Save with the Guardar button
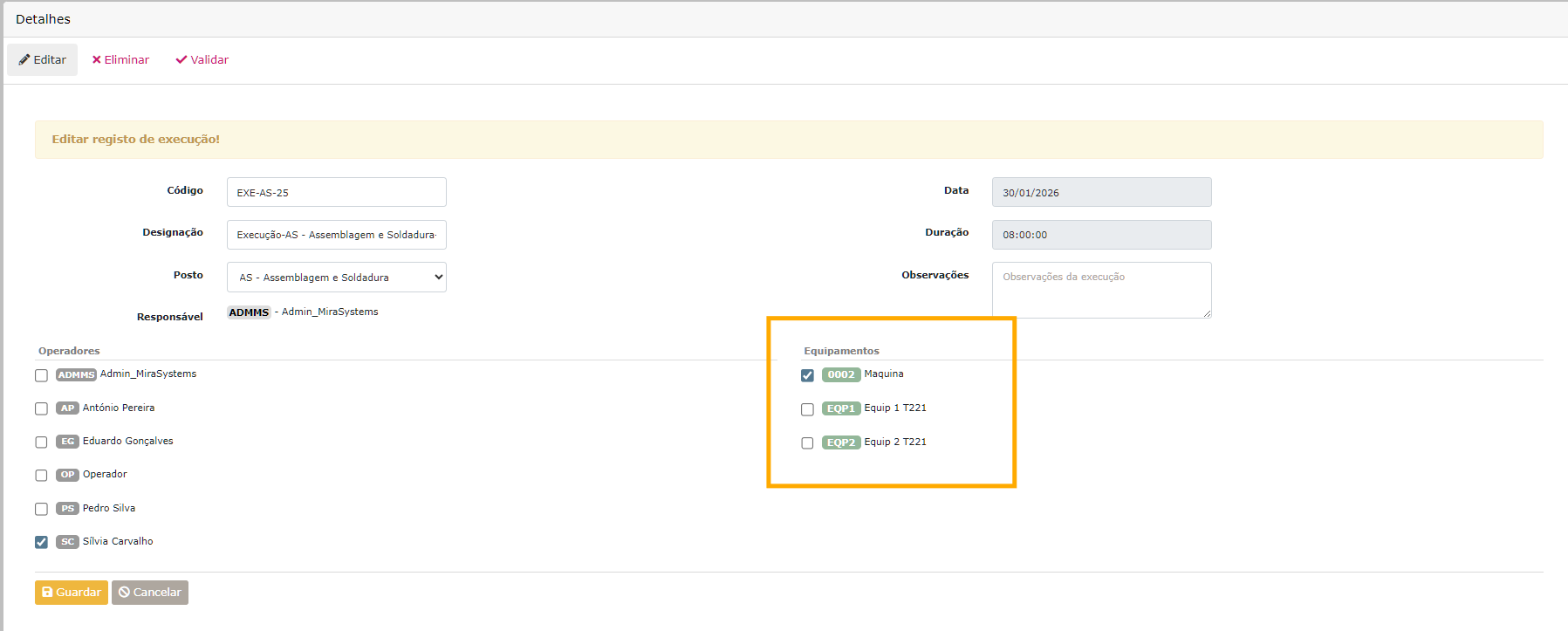 [x=72, y=592]
